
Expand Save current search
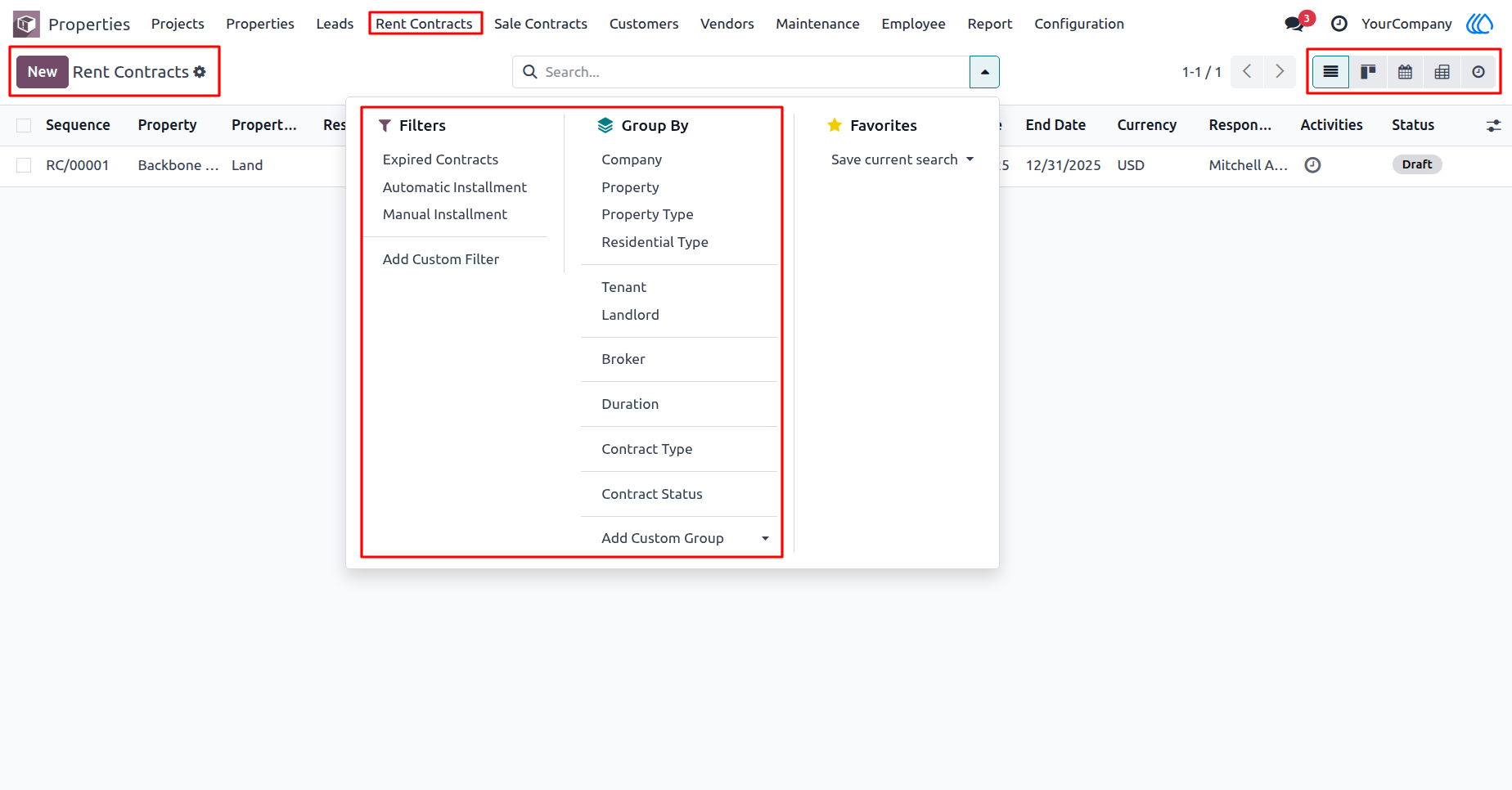point(902,159)
